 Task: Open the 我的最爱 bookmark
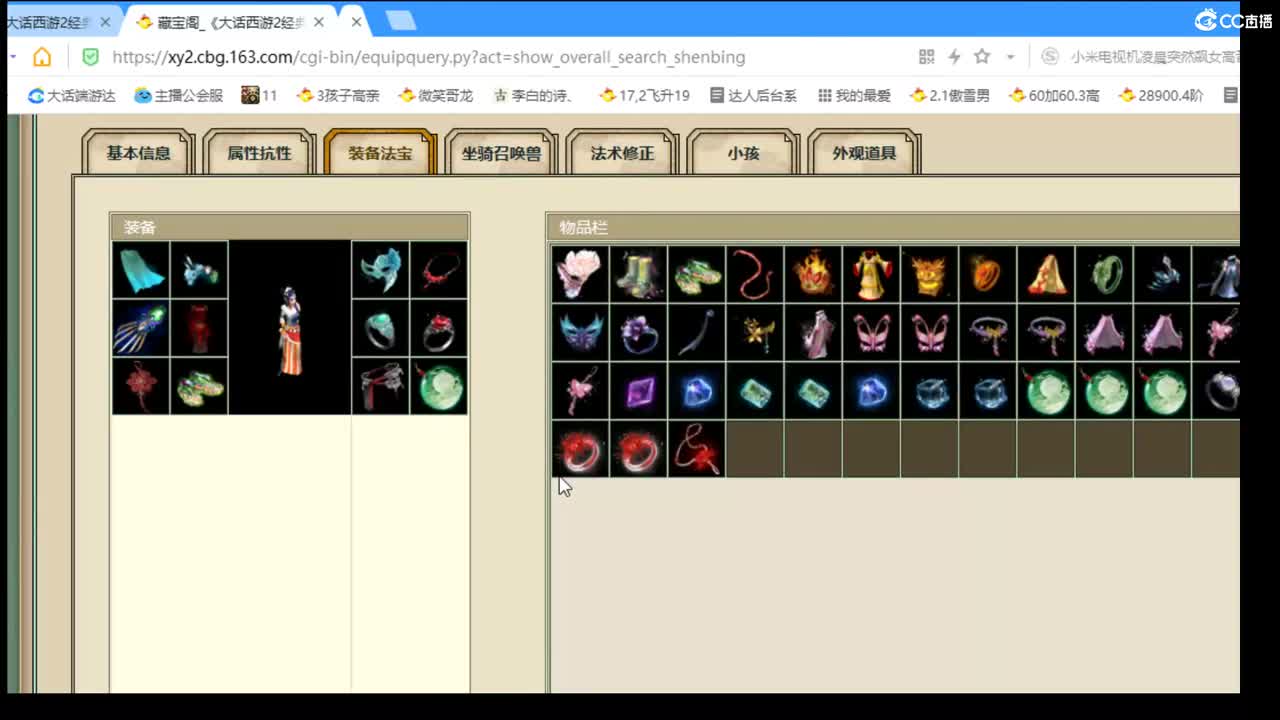pyautogui.click(x=855, y=96)
